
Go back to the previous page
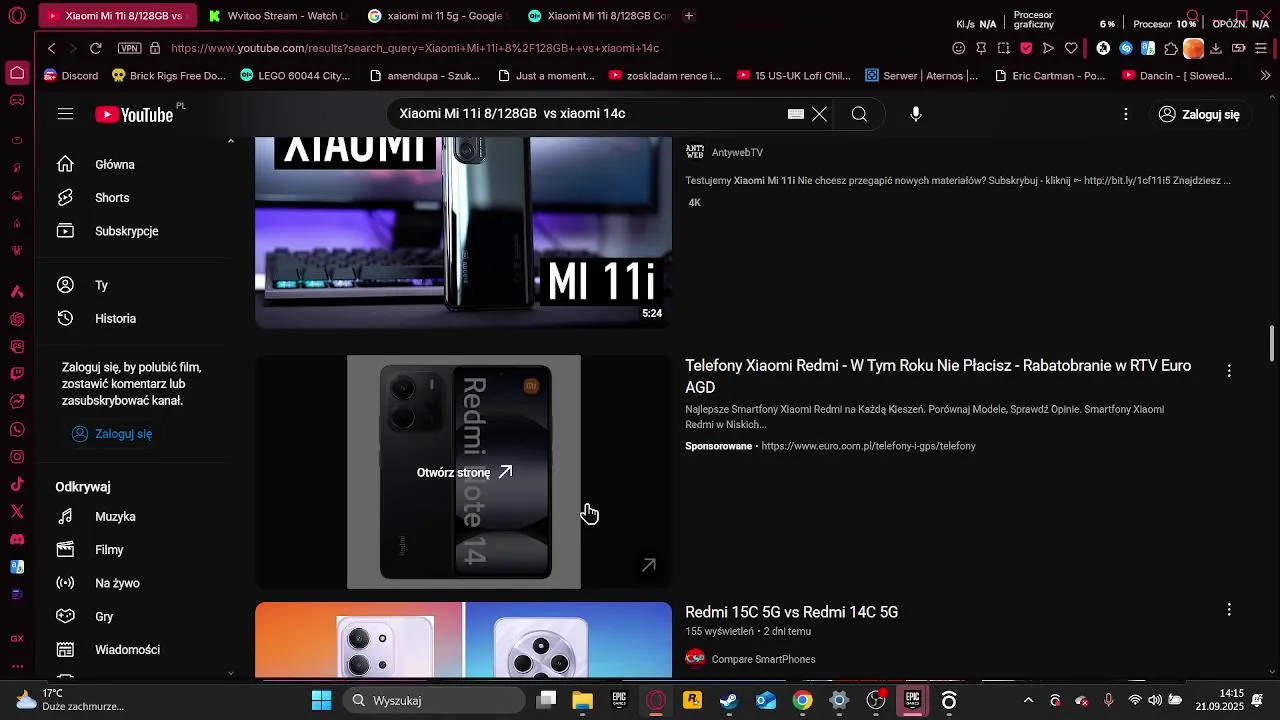coord(52,48)
